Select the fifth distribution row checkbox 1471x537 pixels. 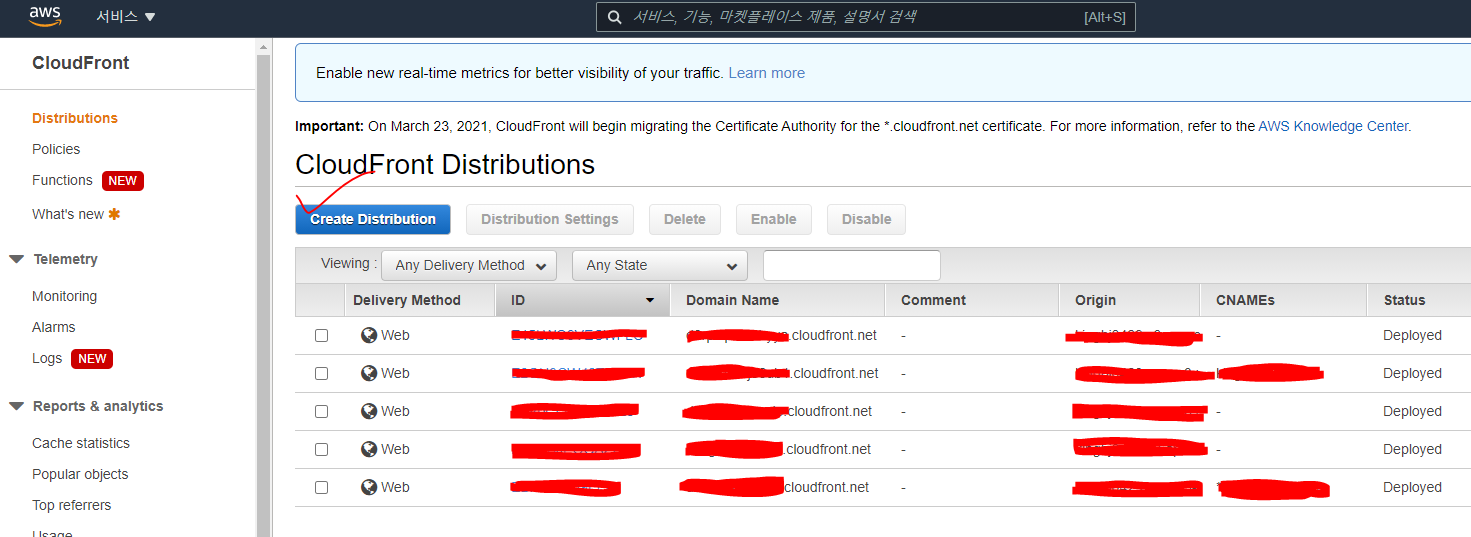(x=321, y=487)
